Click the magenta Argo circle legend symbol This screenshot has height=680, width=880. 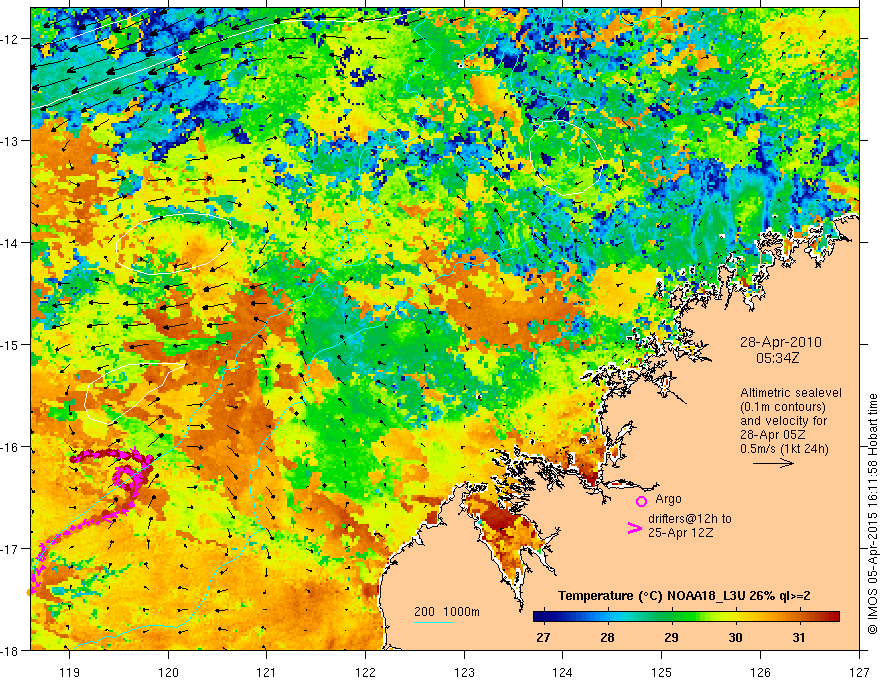pos(641,501)
